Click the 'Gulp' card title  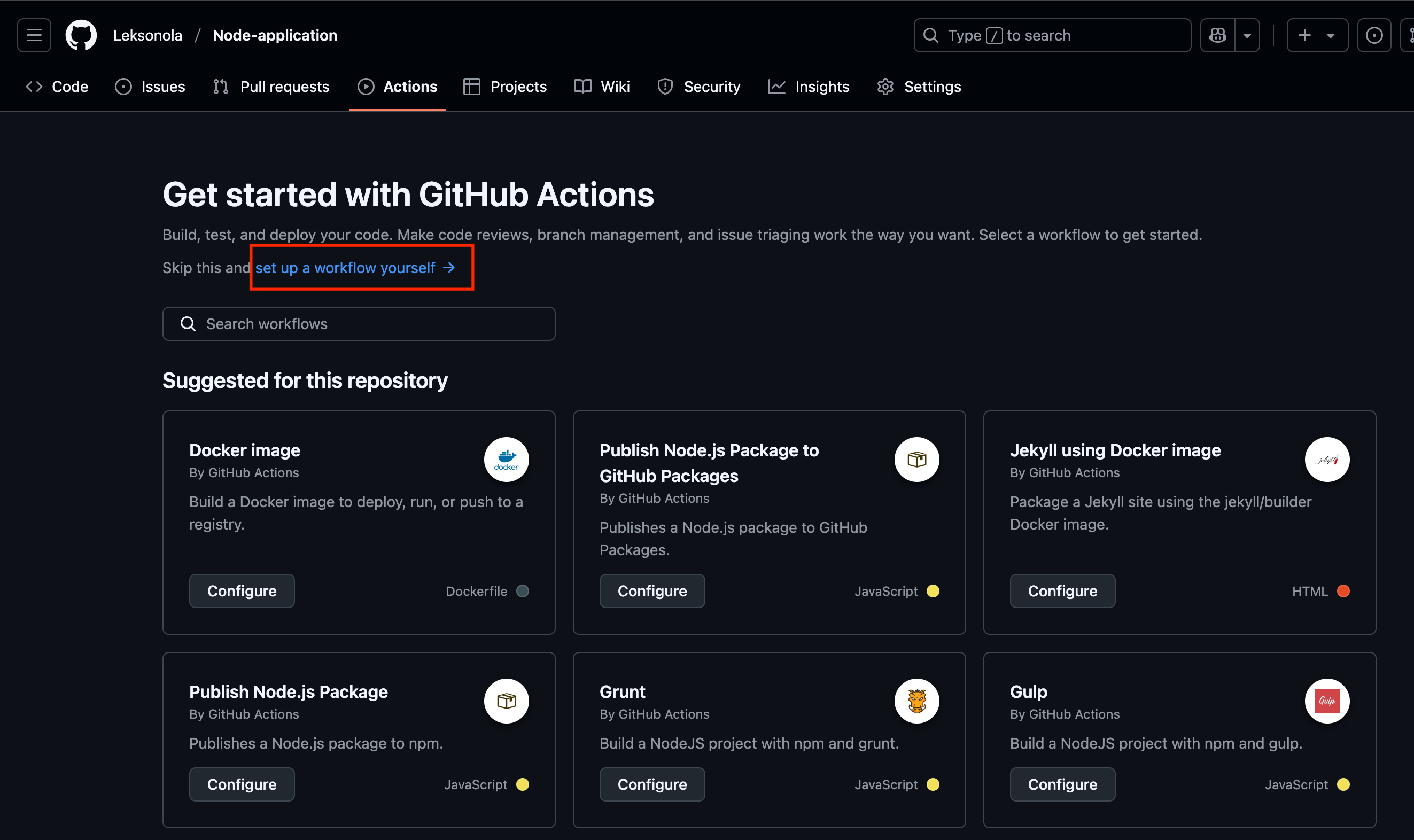coord(1029,693)
